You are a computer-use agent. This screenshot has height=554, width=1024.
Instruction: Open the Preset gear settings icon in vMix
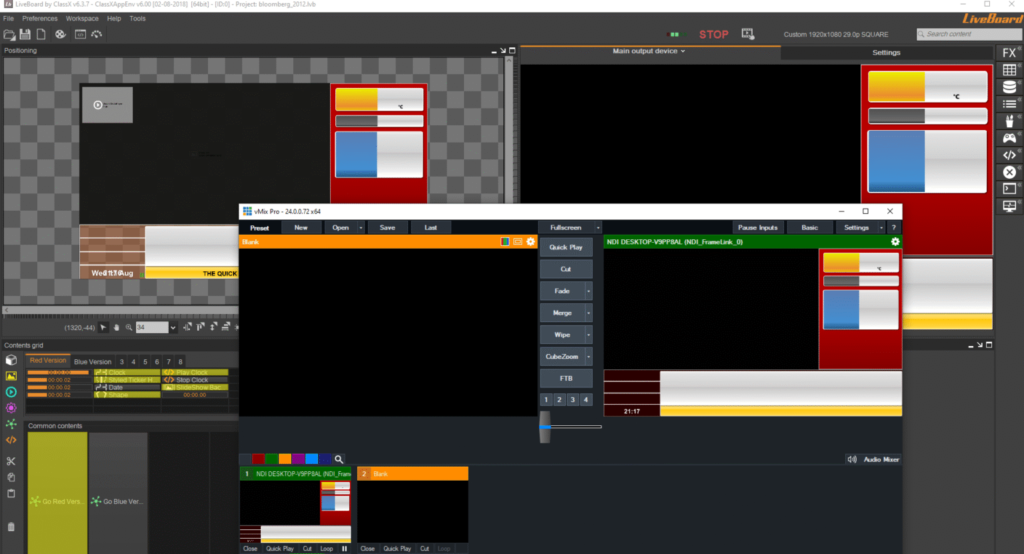coord(531,242)
